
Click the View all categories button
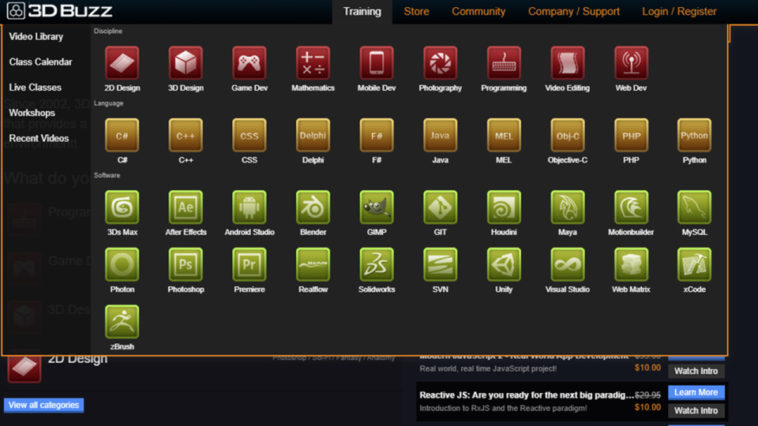[x=44, y=405]
